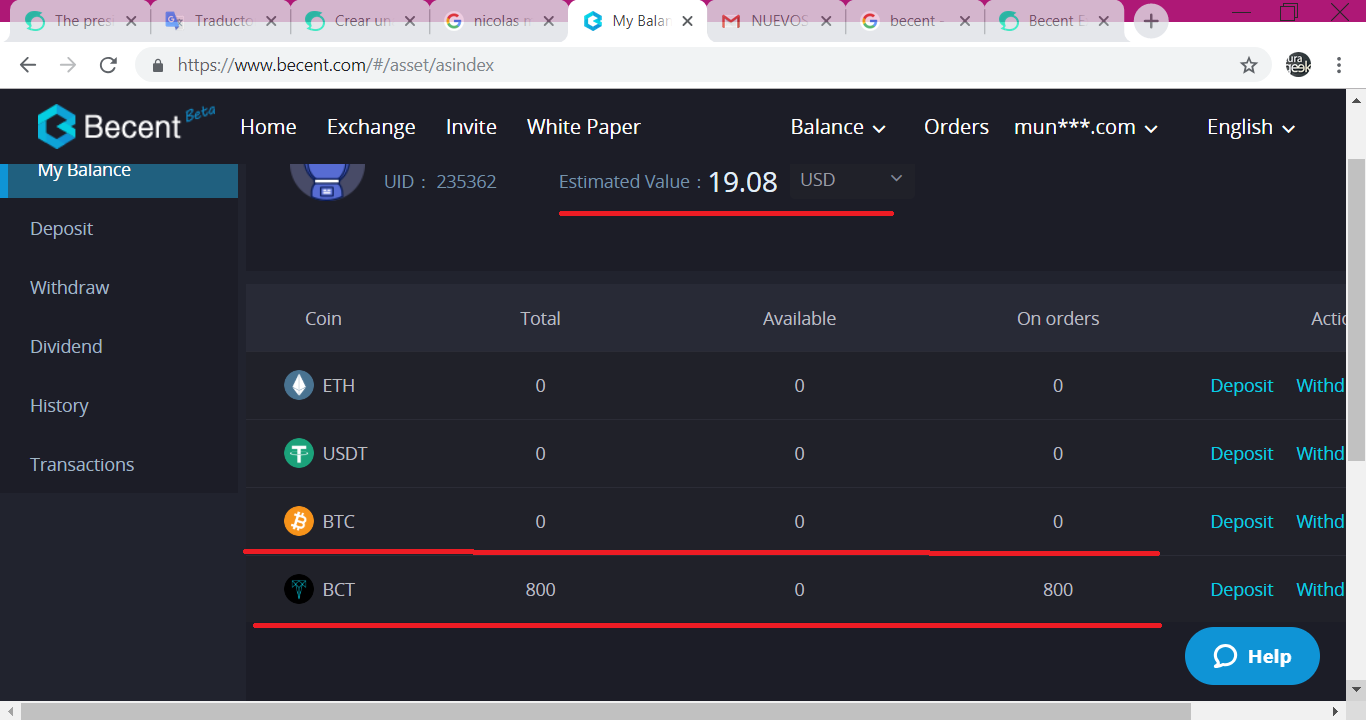Viewport: 1366px width, 720px height.
Task: Open the Balance dropdown menu
Action: (838, 127)
